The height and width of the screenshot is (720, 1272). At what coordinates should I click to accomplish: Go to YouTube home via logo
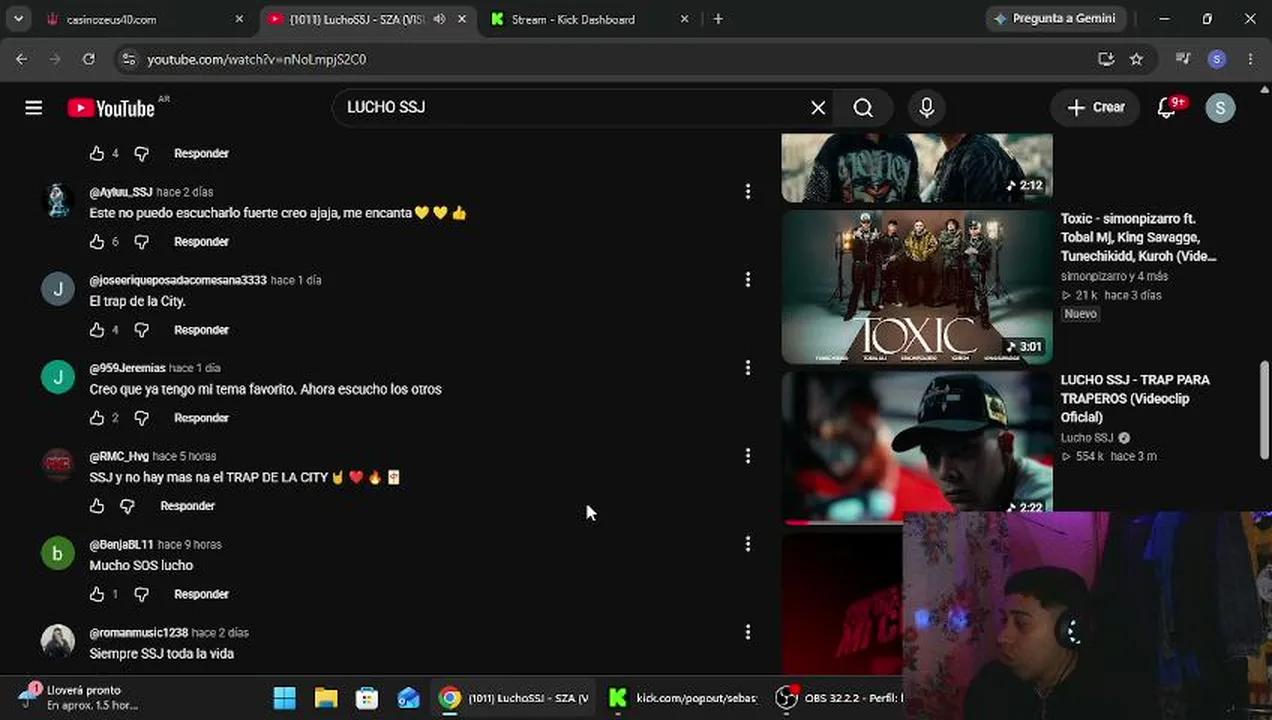111,108
